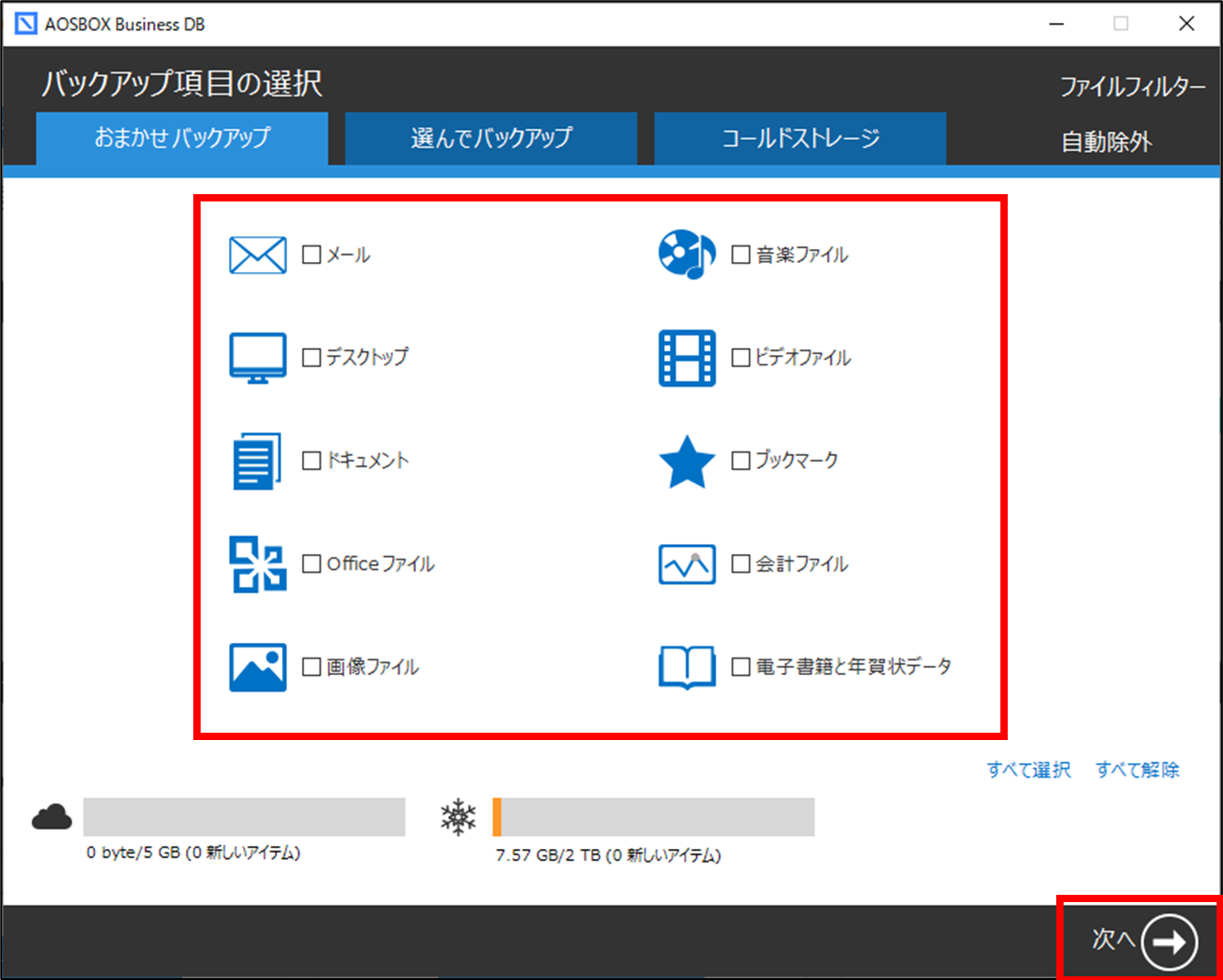1223x980 pixels.
Task: Click the music disc icon
Action: click(x=687, y=254)
